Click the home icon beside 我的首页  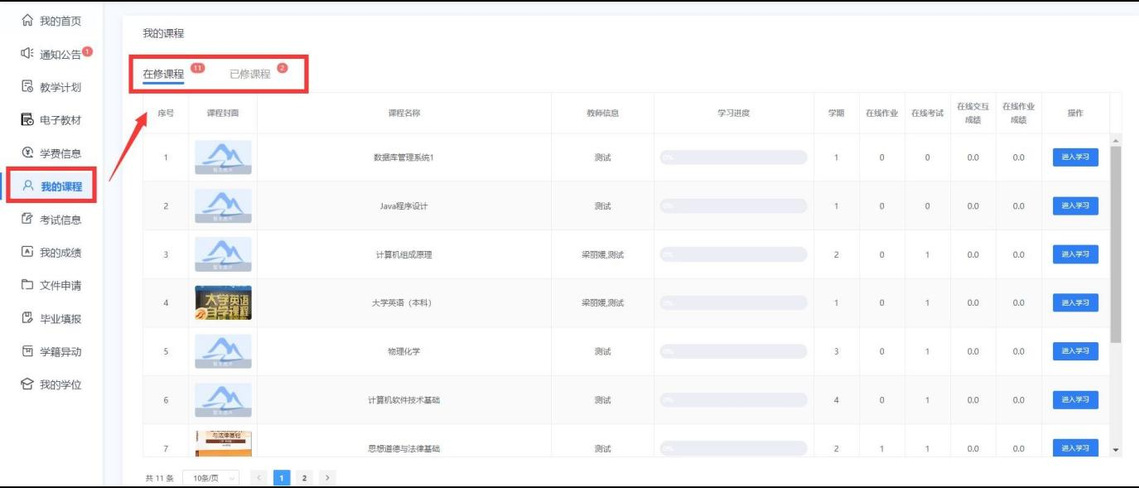tap(27, 21)
